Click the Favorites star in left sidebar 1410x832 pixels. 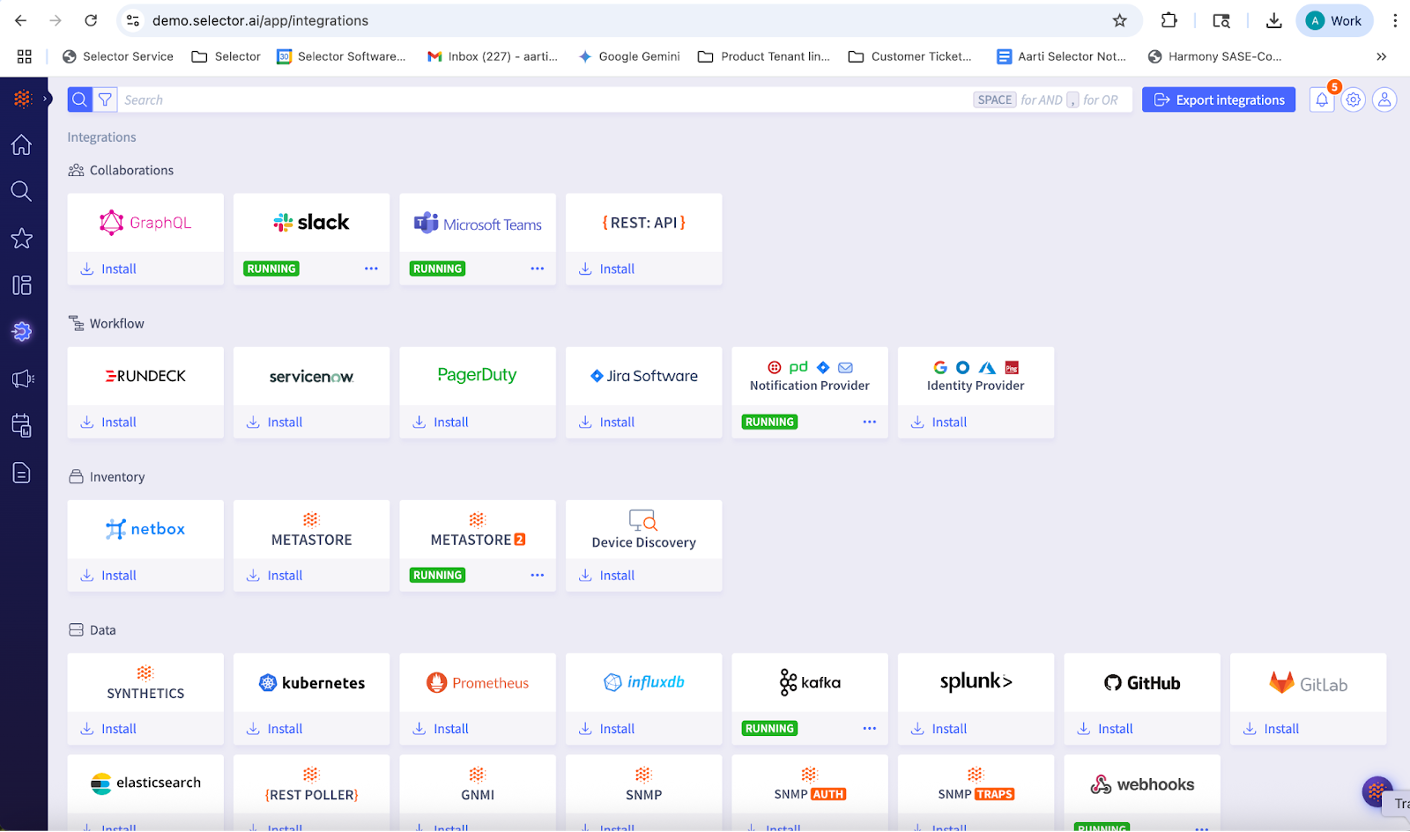[21, 238]
